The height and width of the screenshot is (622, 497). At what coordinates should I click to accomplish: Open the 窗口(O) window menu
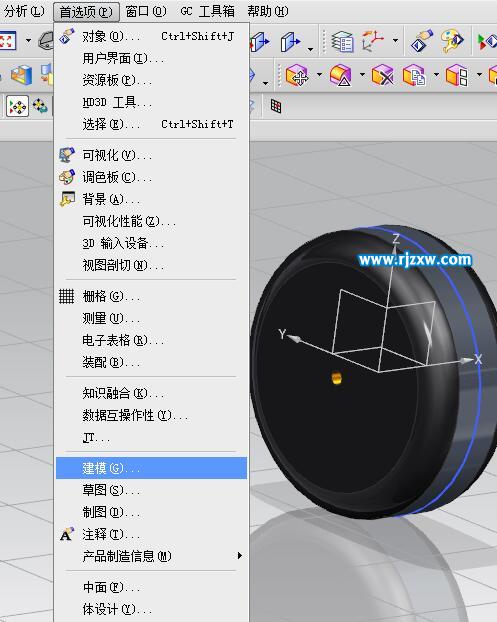pyautogui.click(x=146, y=12)
